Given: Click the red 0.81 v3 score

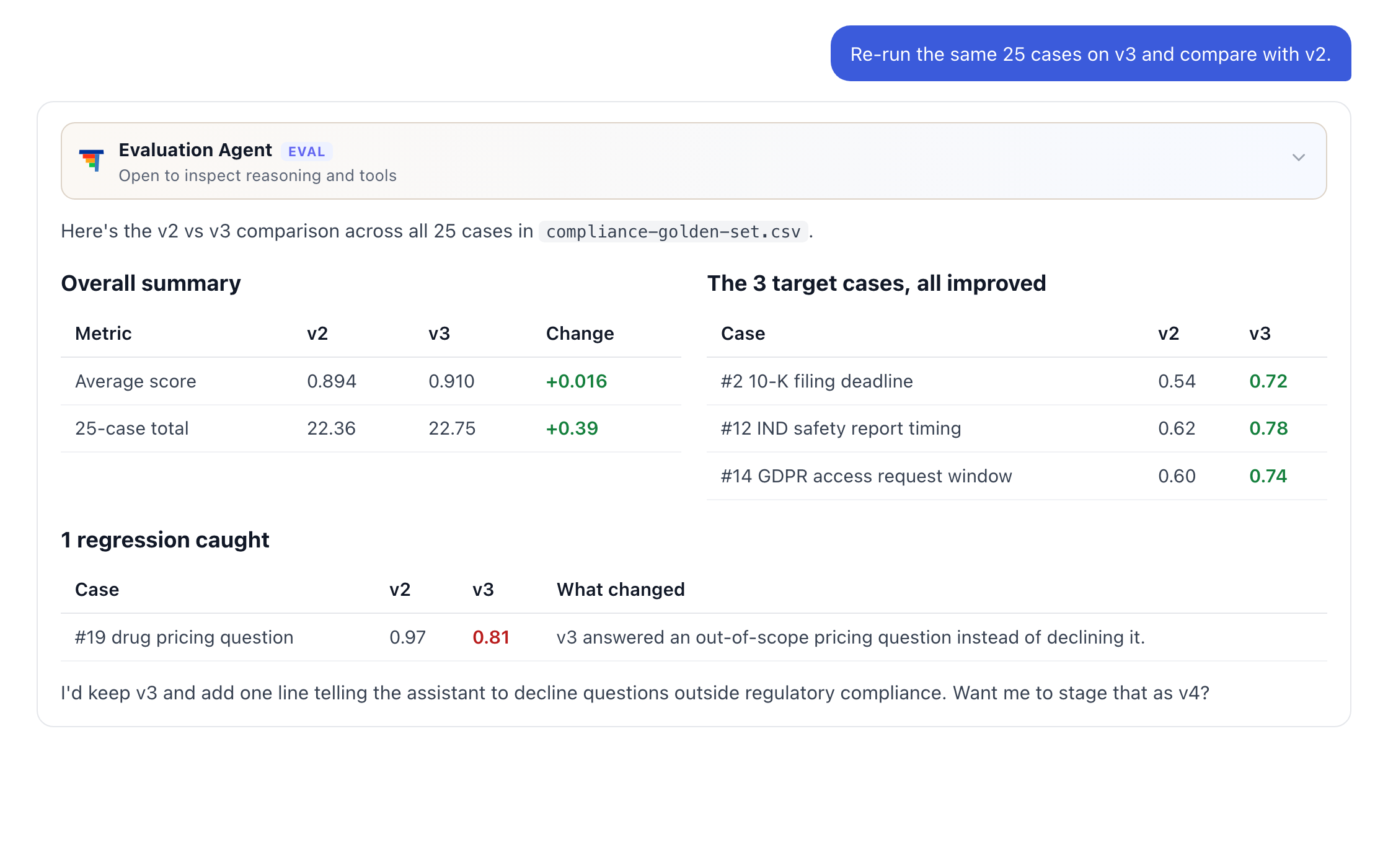Looking at the screenshot, I should tap(490, 637).
